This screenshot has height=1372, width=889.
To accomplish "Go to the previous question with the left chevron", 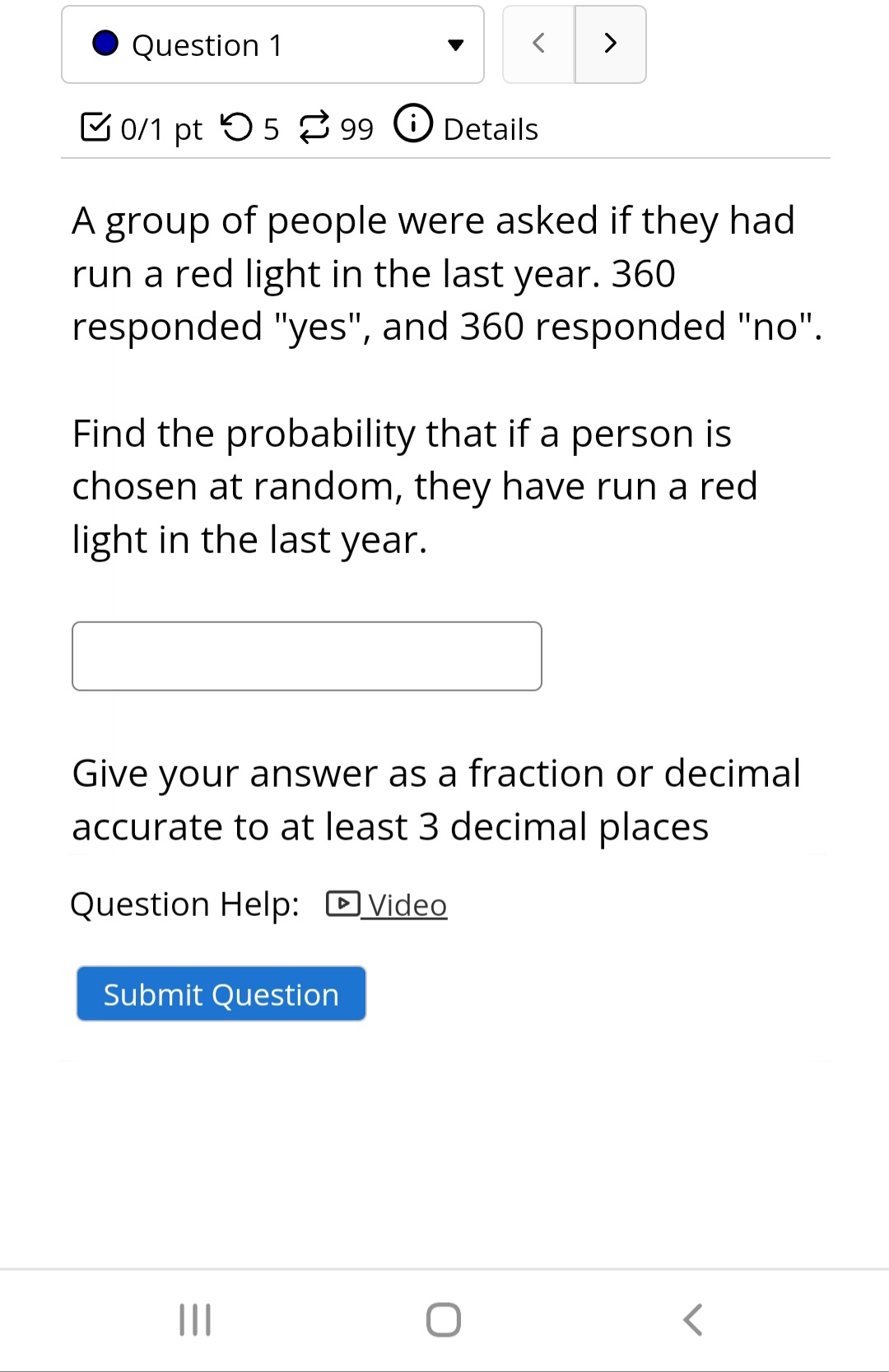I will pyautogui.click(x=538, y=44).
